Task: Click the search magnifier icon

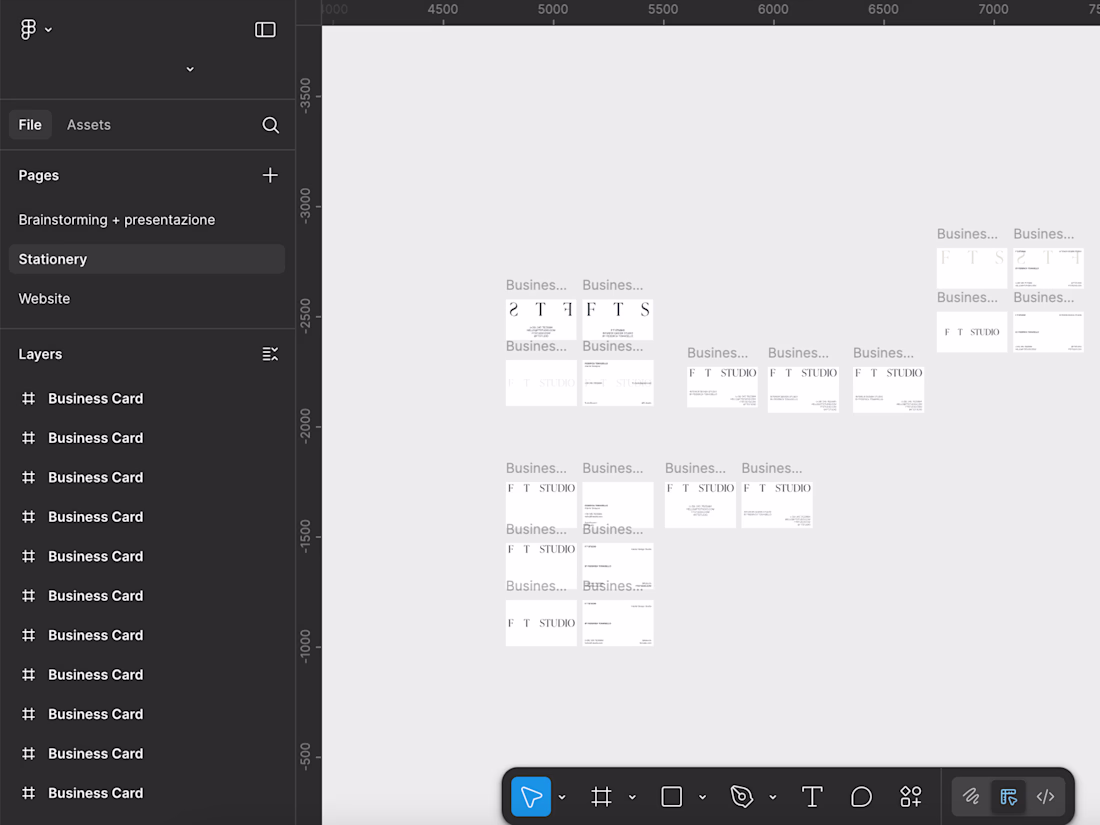Action: point(271,125)
